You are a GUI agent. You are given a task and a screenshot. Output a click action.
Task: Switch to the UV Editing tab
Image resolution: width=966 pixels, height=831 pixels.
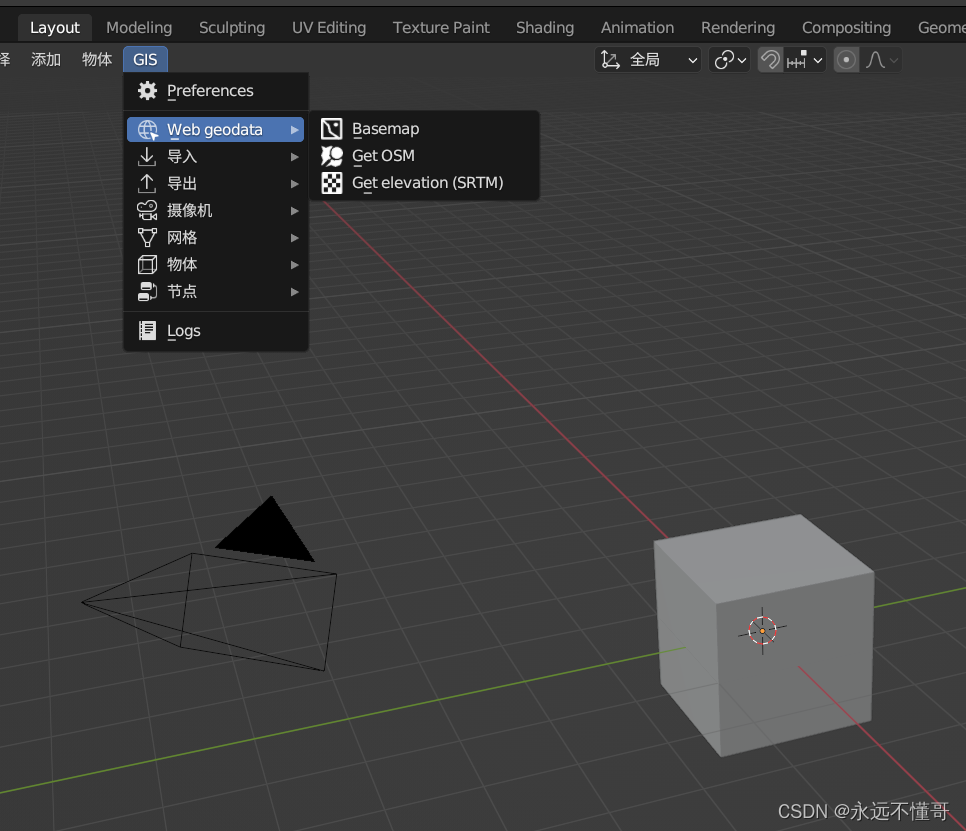tap(329, 28)
